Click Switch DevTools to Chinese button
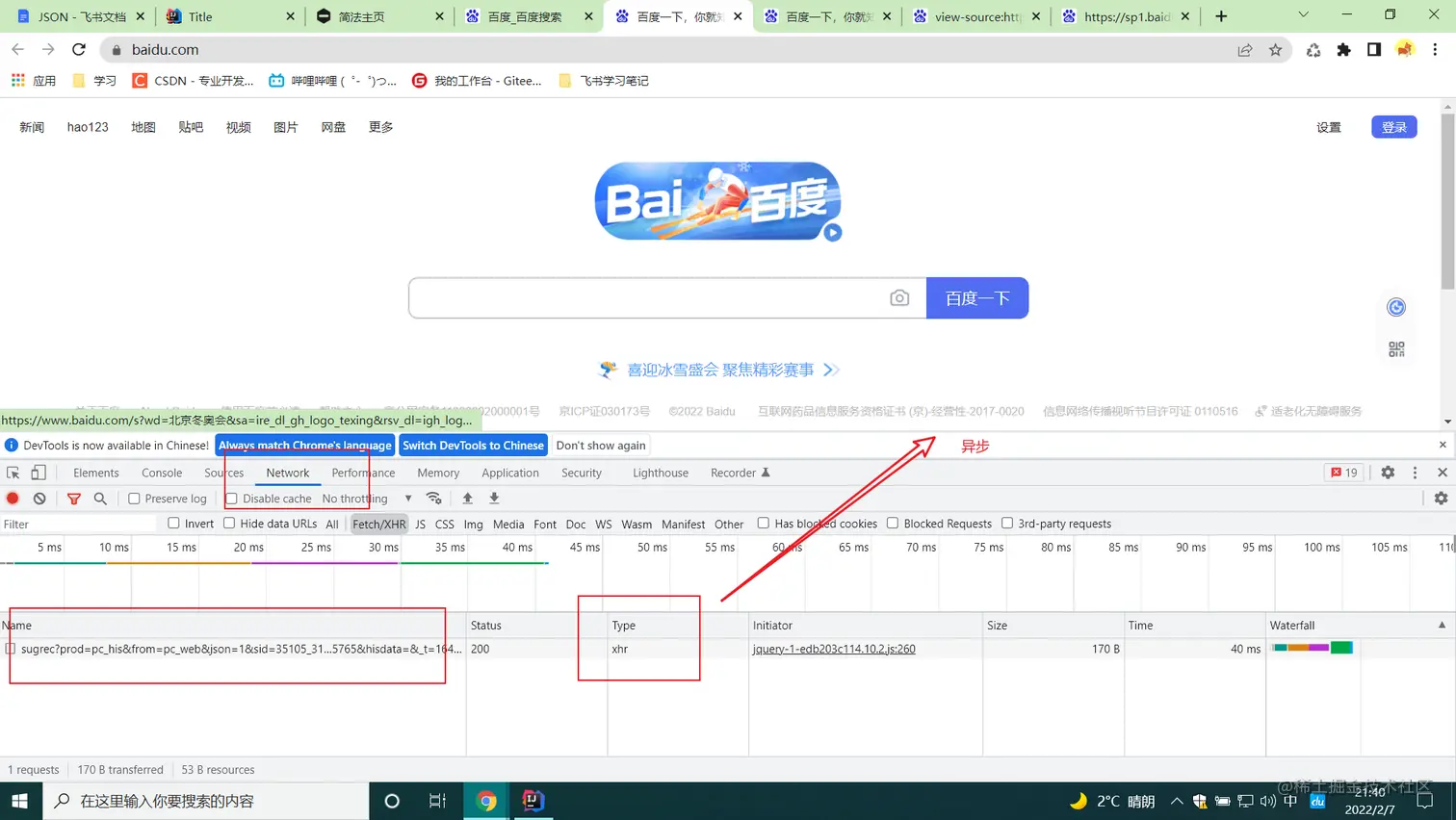Screen dimensions: 1456x820 pos(473,446)
